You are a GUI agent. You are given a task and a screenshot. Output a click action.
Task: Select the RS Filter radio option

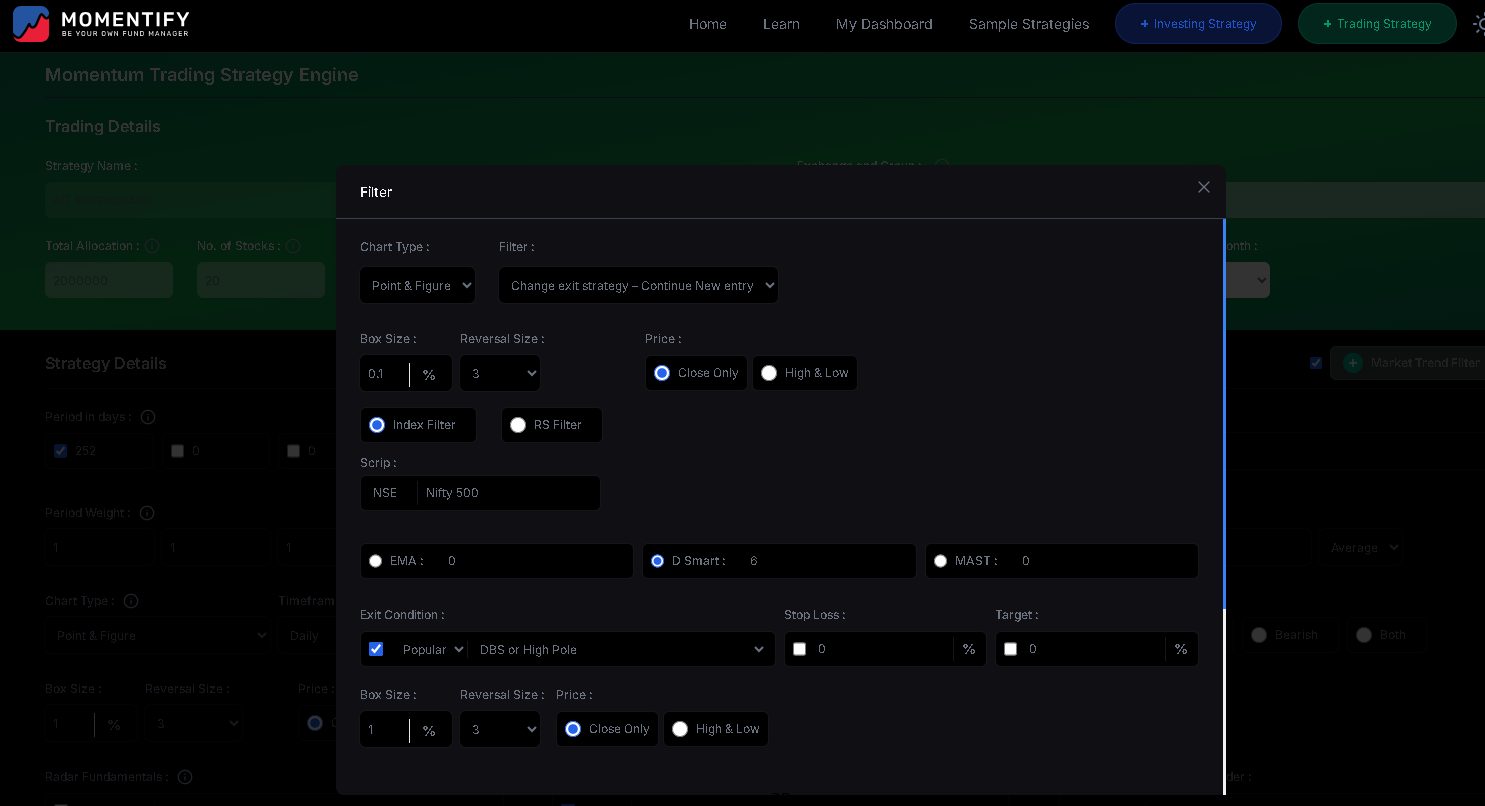coord(518,425)
